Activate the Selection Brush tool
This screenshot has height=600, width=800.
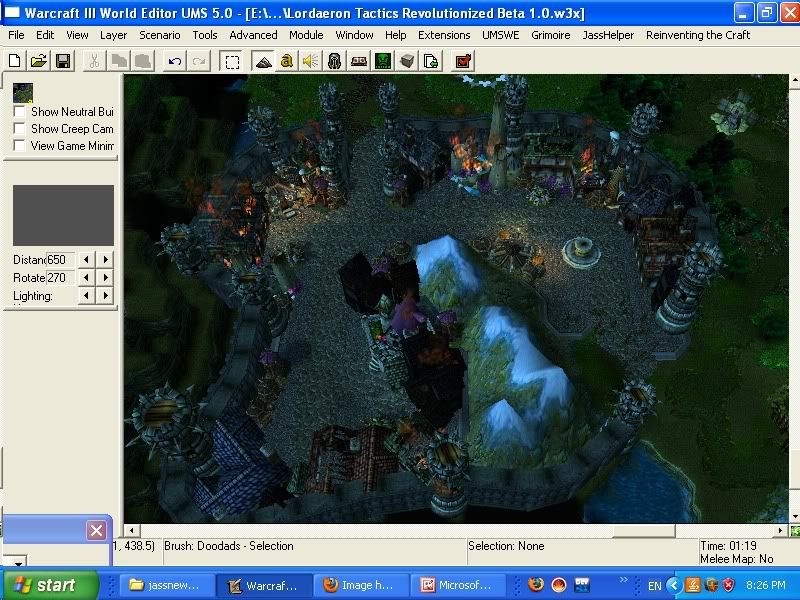[x=232, y=61]
